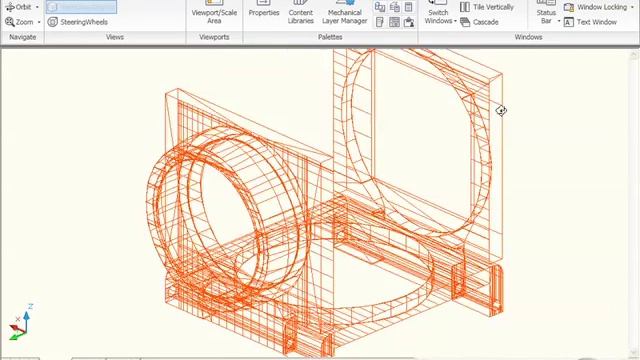Click the Palettes panel title
Screen dimensions: 640x360
(x=330, y=37)
